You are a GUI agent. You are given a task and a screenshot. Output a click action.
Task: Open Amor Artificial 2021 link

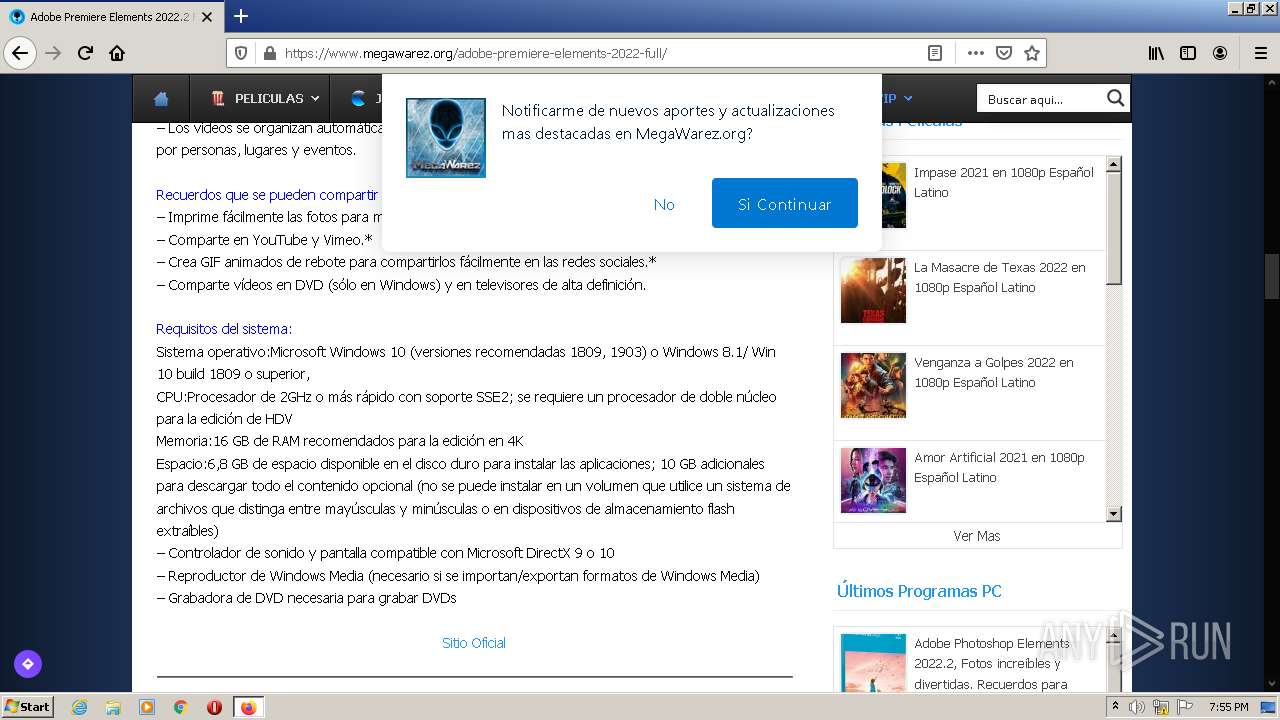(999, 467)
